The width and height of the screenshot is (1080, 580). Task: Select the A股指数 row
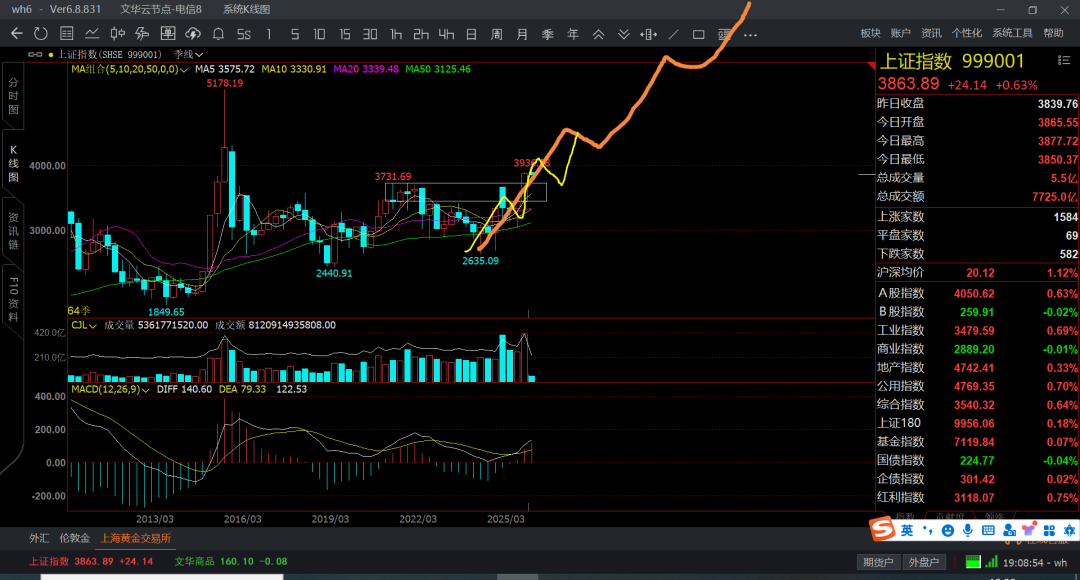pos(977,293)
